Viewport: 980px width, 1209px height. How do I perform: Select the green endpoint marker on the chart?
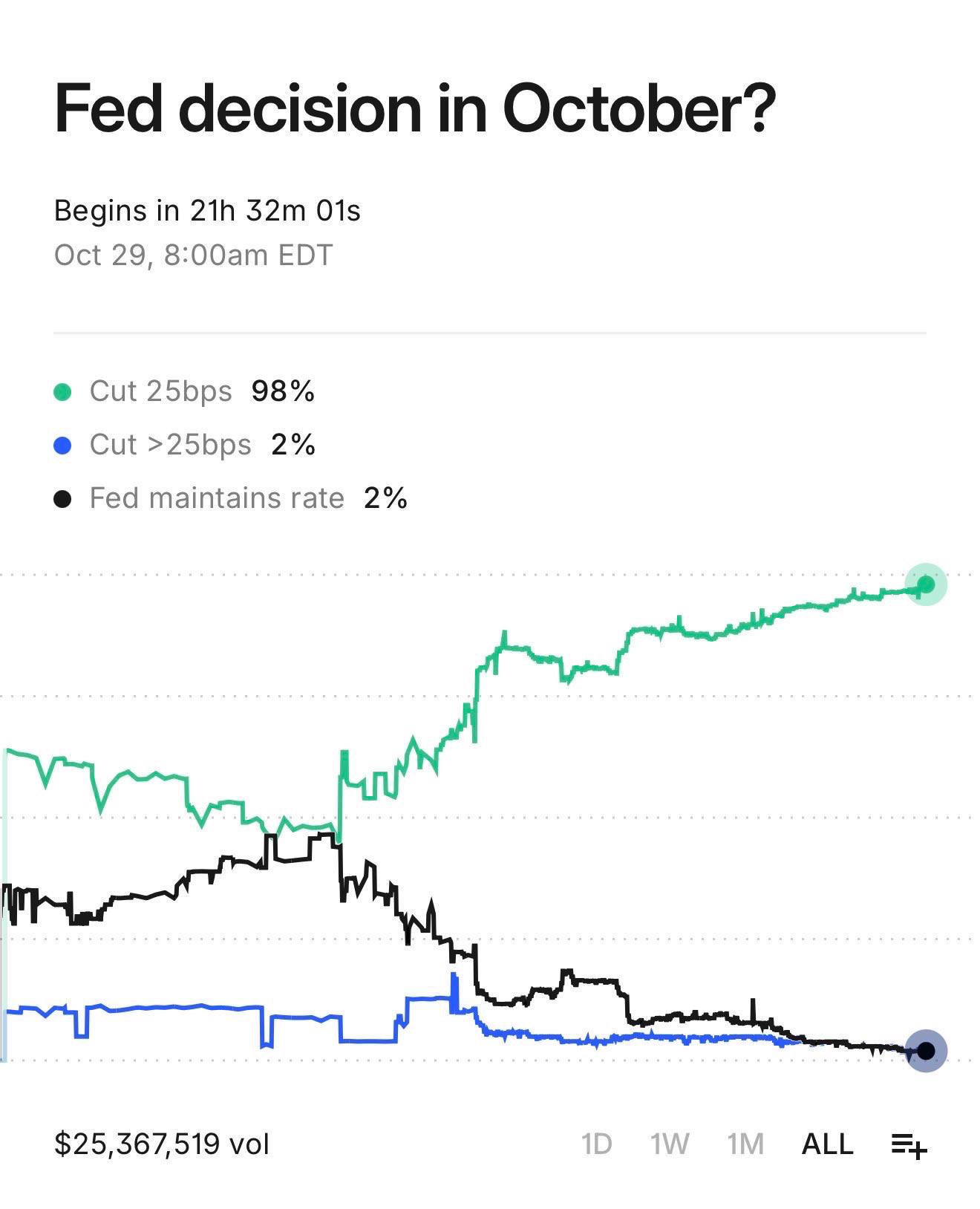925,585
